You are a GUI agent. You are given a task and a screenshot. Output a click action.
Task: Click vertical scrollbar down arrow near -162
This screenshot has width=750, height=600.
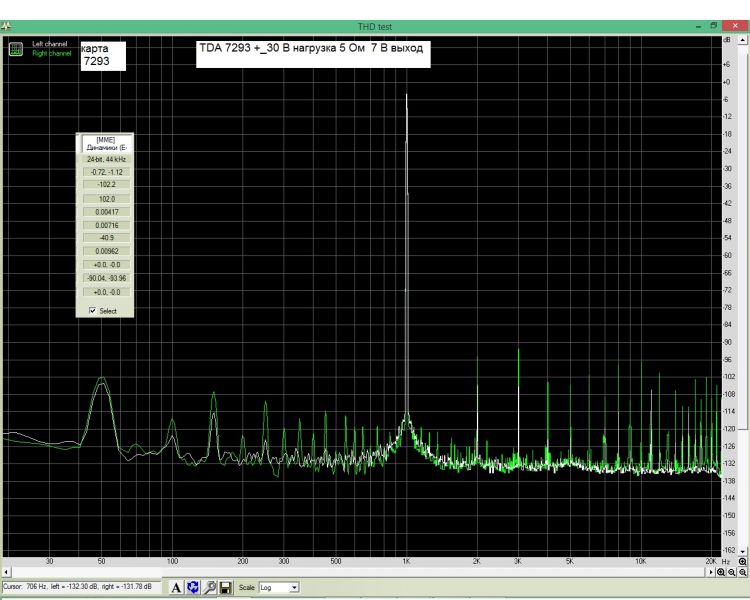(743, 551)
